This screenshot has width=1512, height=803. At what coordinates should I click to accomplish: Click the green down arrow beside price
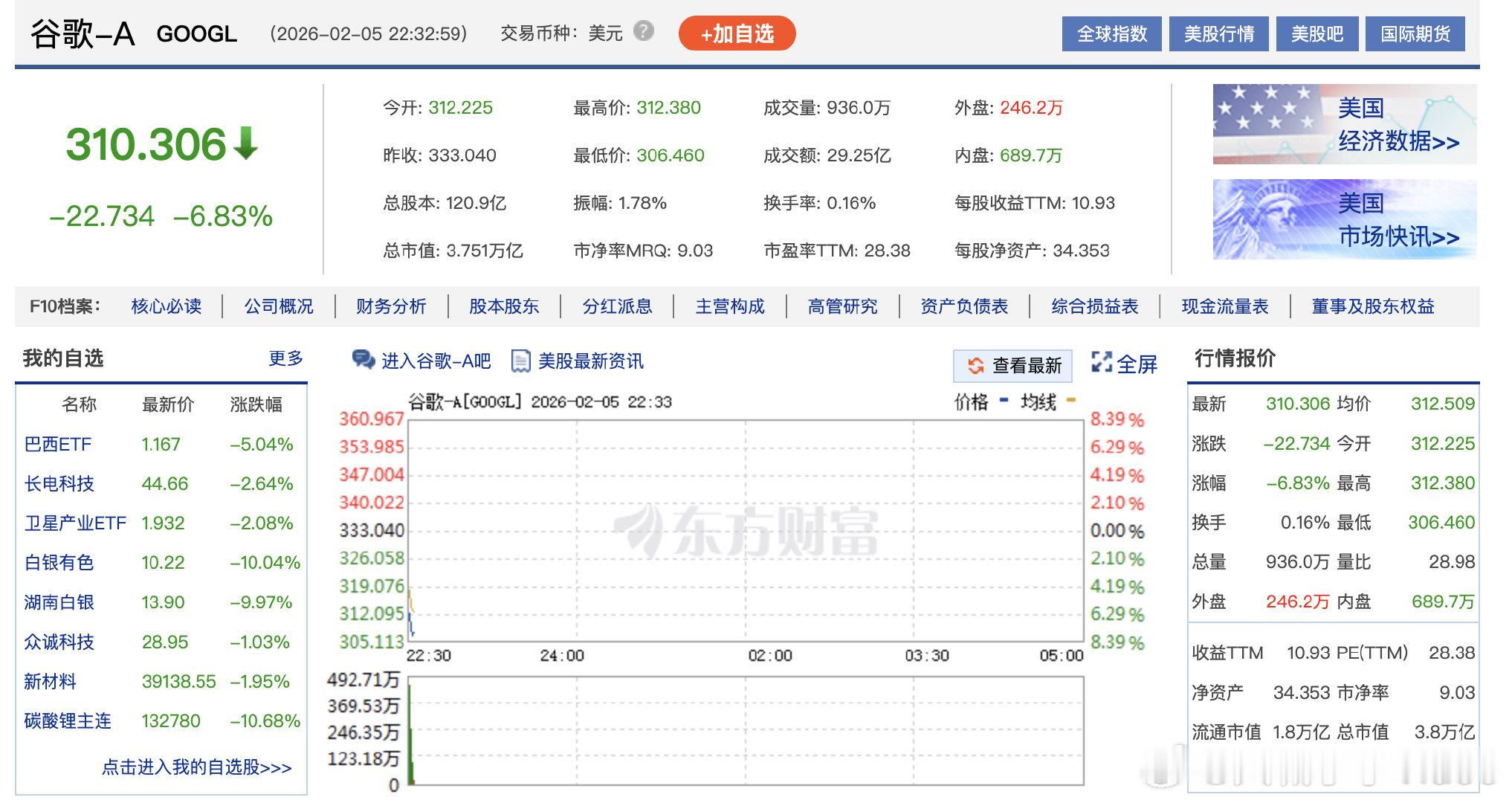pos(246,143)
